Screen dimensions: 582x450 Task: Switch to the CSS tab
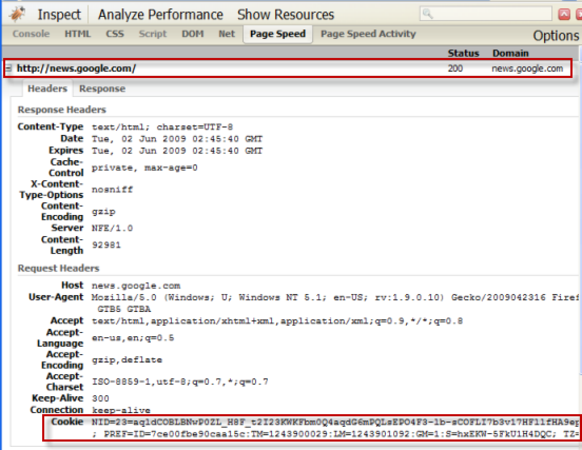(115, 34)
